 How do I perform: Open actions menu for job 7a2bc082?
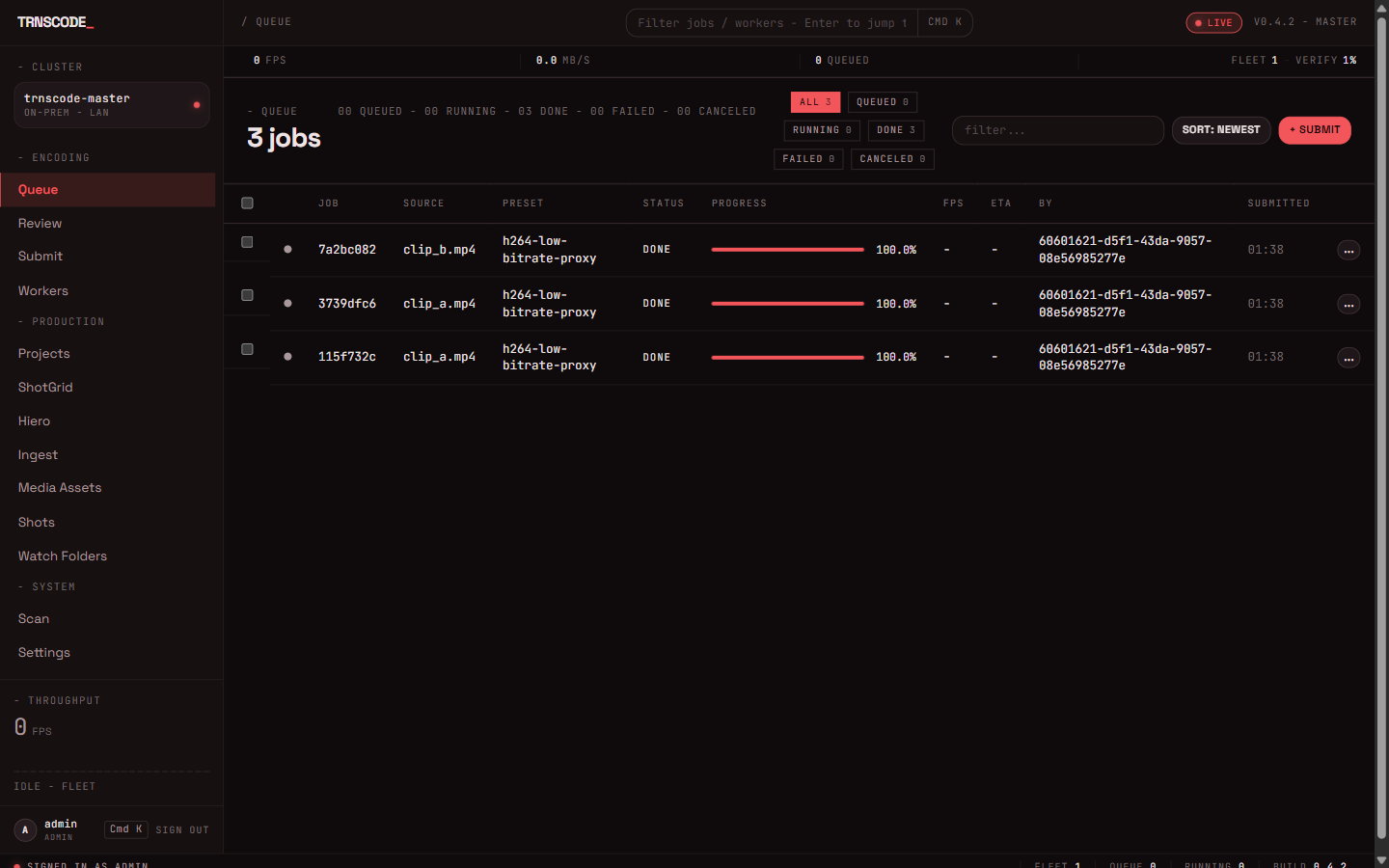(1348, 251)
